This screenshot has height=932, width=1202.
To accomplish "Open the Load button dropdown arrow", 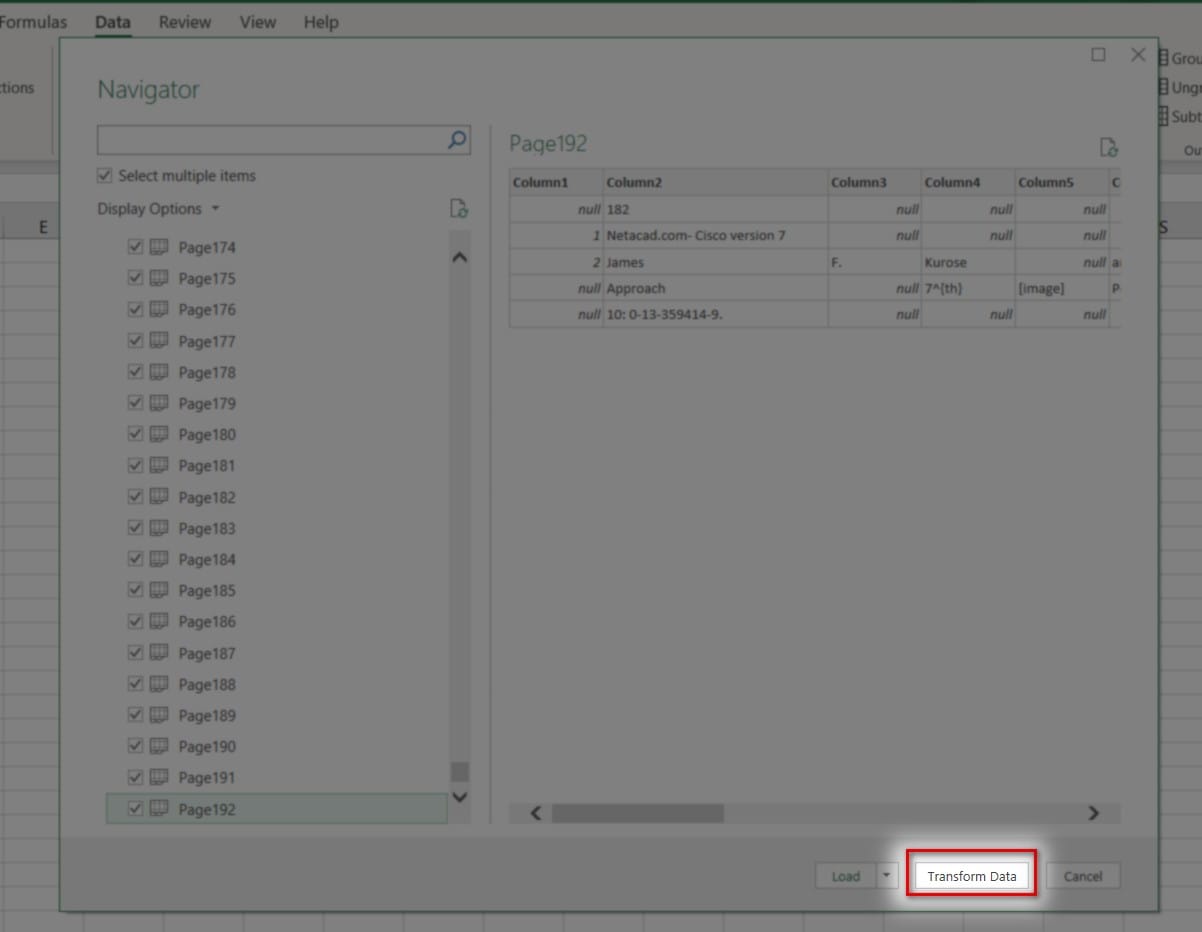I will 886,876.
